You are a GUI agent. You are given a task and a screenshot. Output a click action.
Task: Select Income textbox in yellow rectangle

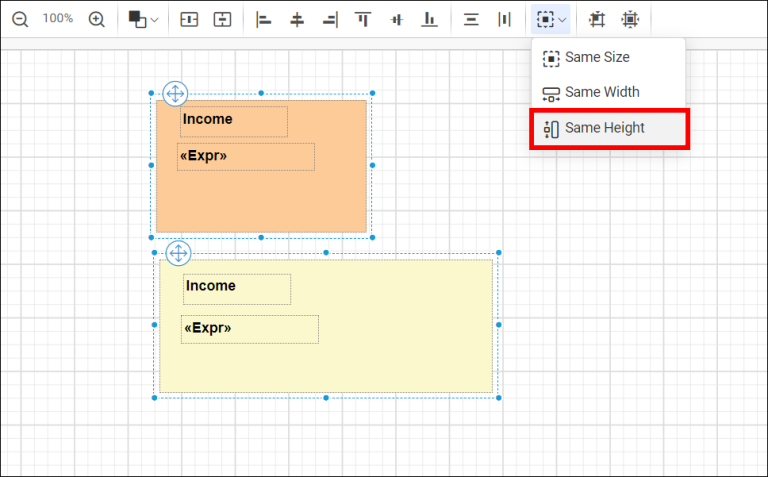(x=237, y=289)
